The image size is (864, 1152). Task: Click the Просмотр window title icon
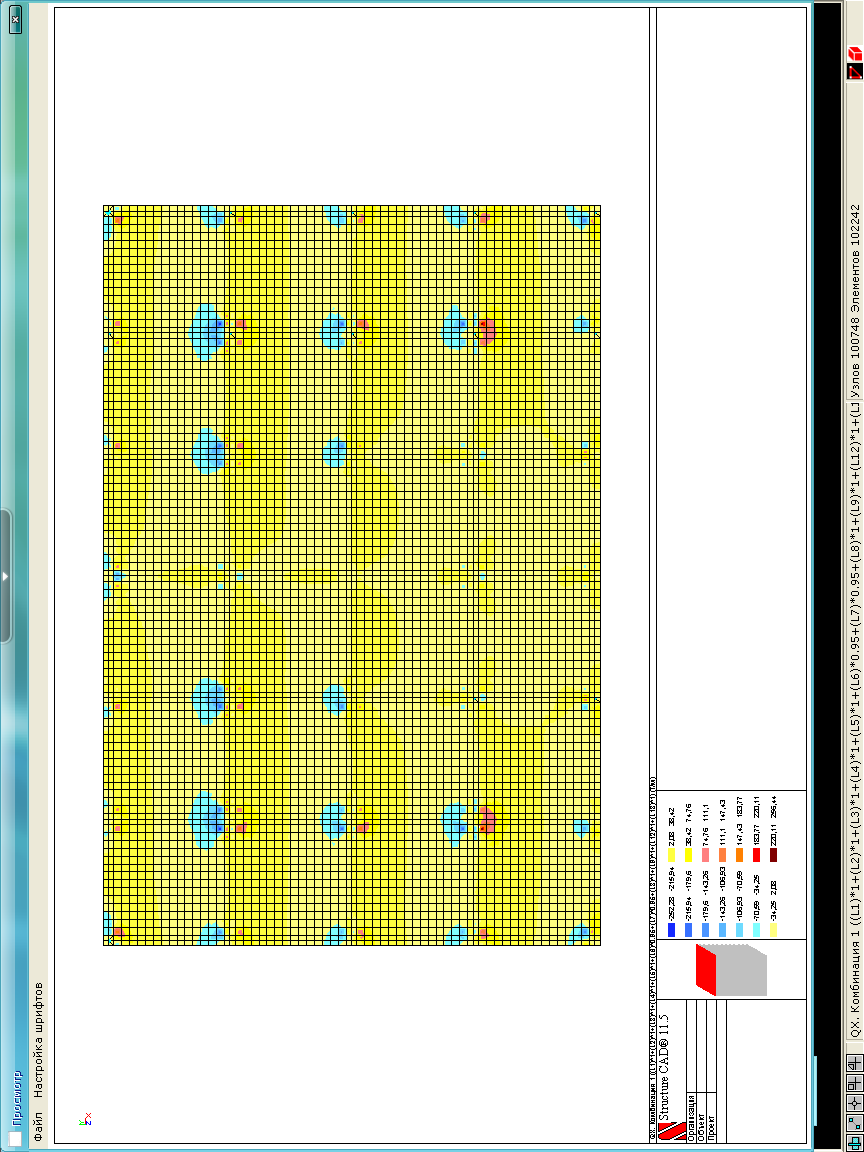point(16,1137)
